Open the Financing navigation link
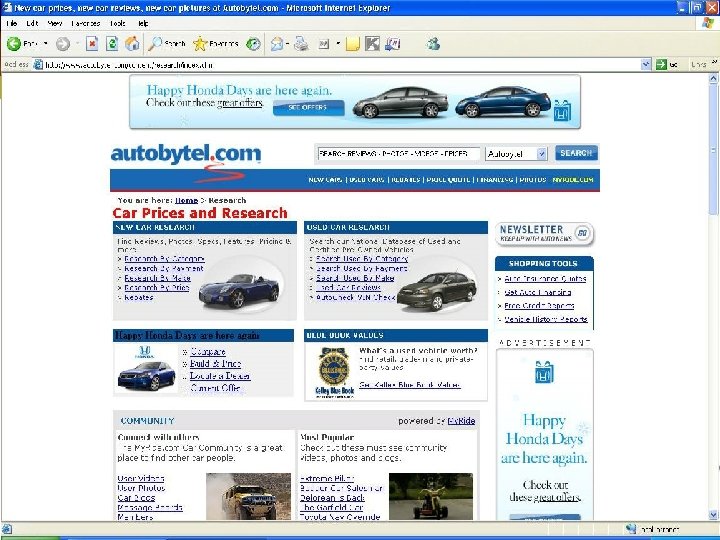The width and height of the screenshot is (720, 540). 495,180
